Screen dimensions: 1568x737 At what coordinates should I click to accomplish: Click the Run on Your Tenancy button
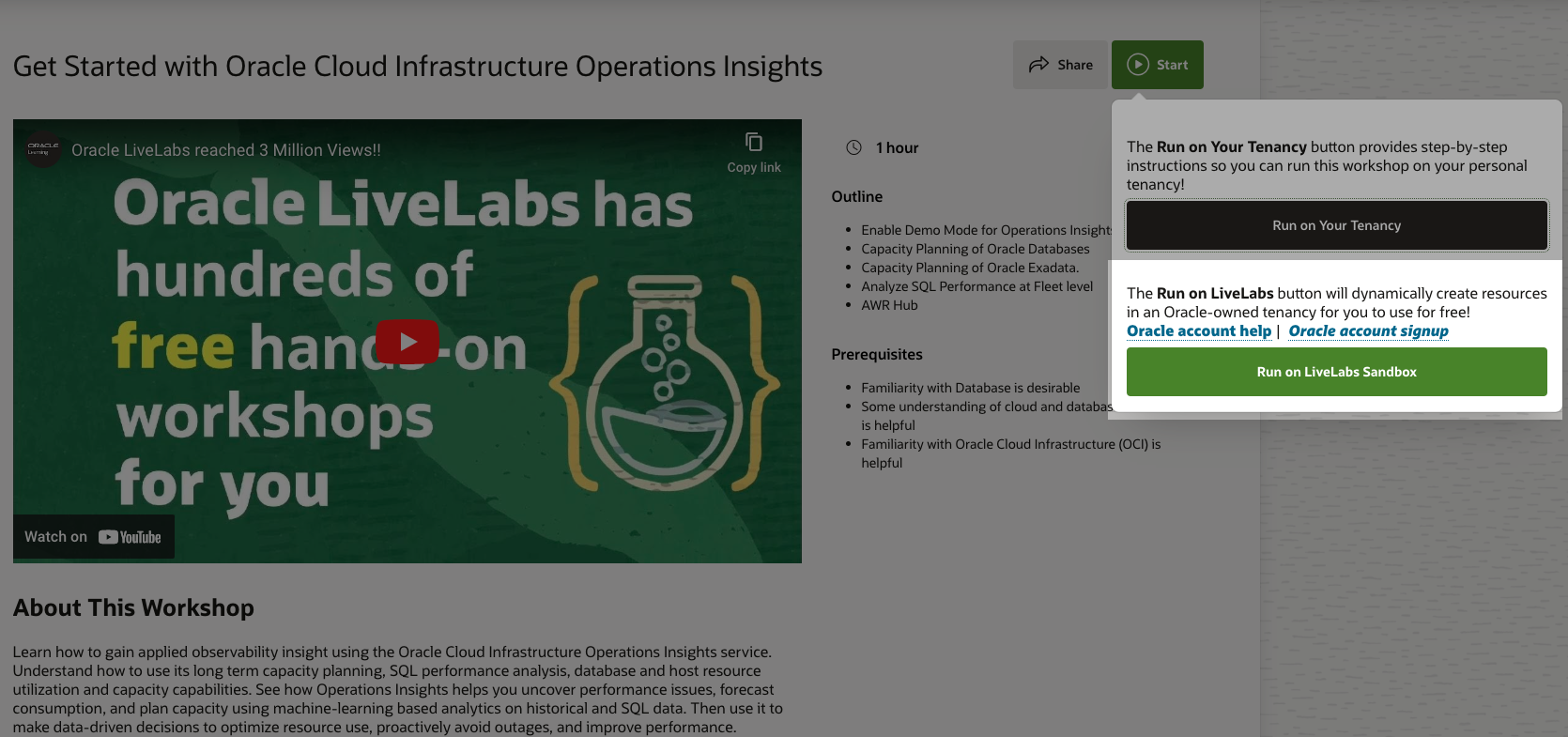click(1336, 225)
